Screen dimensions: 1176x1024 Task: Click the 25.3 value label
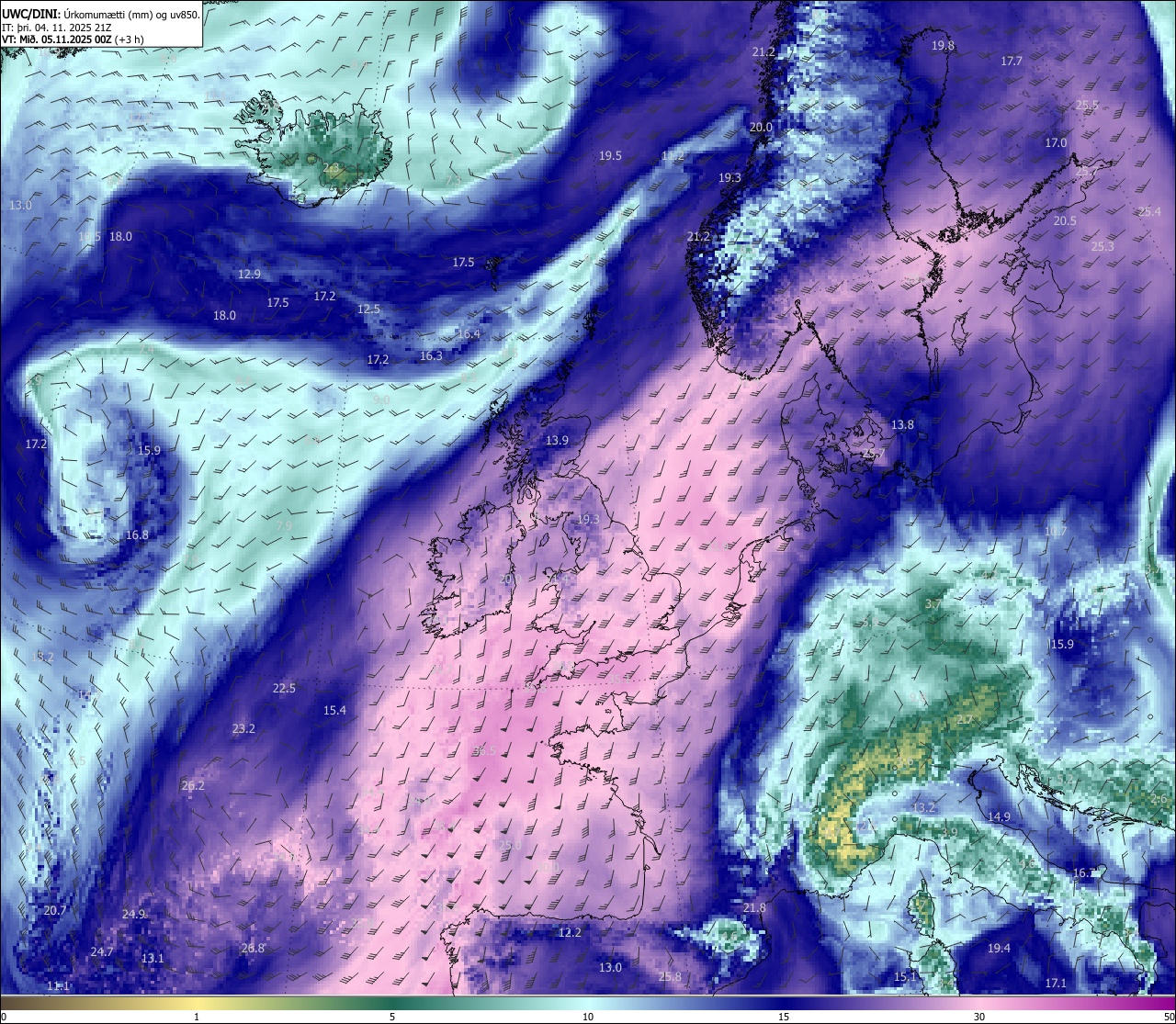(1102, 246)
